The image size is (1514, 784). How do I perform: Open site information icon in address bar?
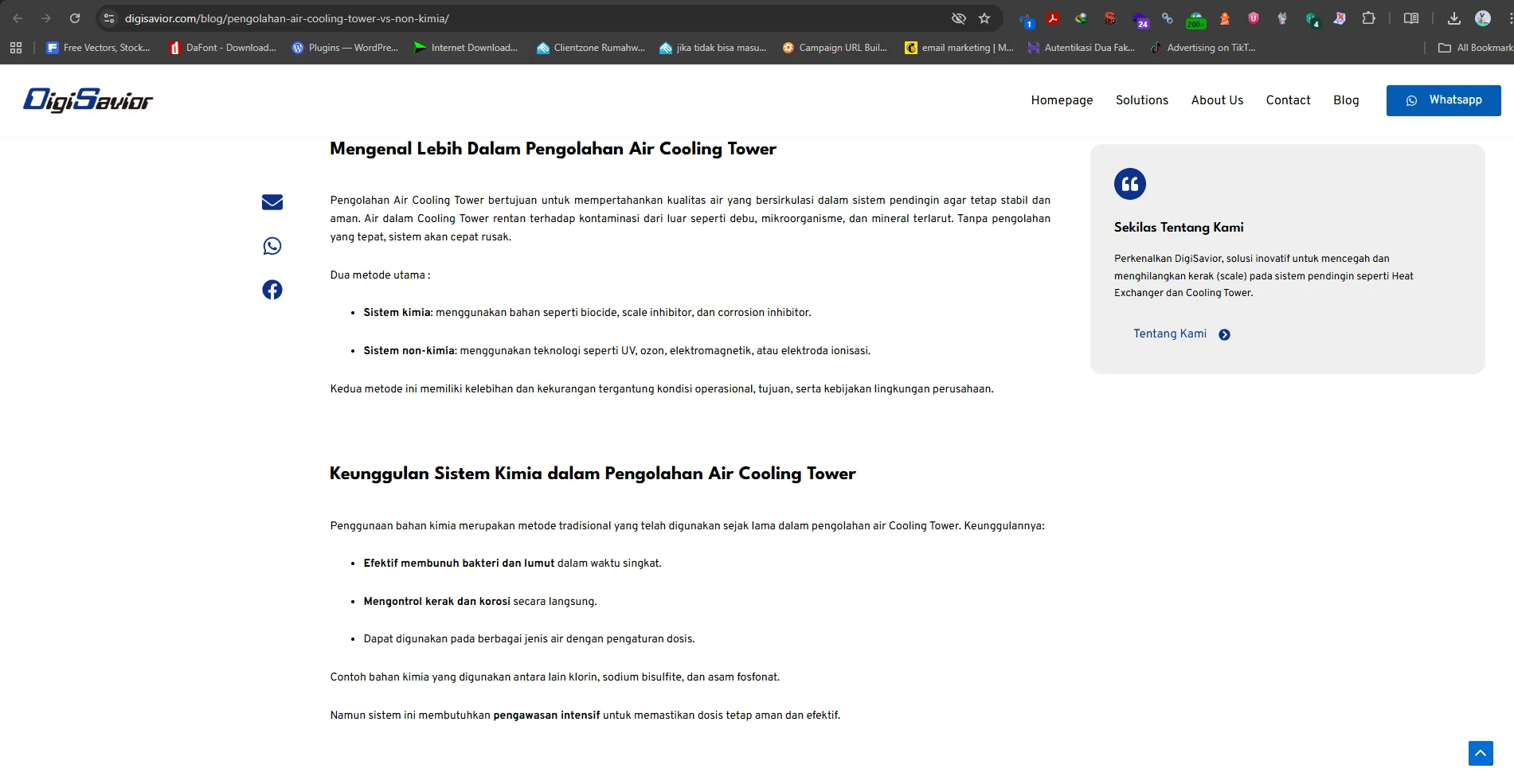point(109,18)
